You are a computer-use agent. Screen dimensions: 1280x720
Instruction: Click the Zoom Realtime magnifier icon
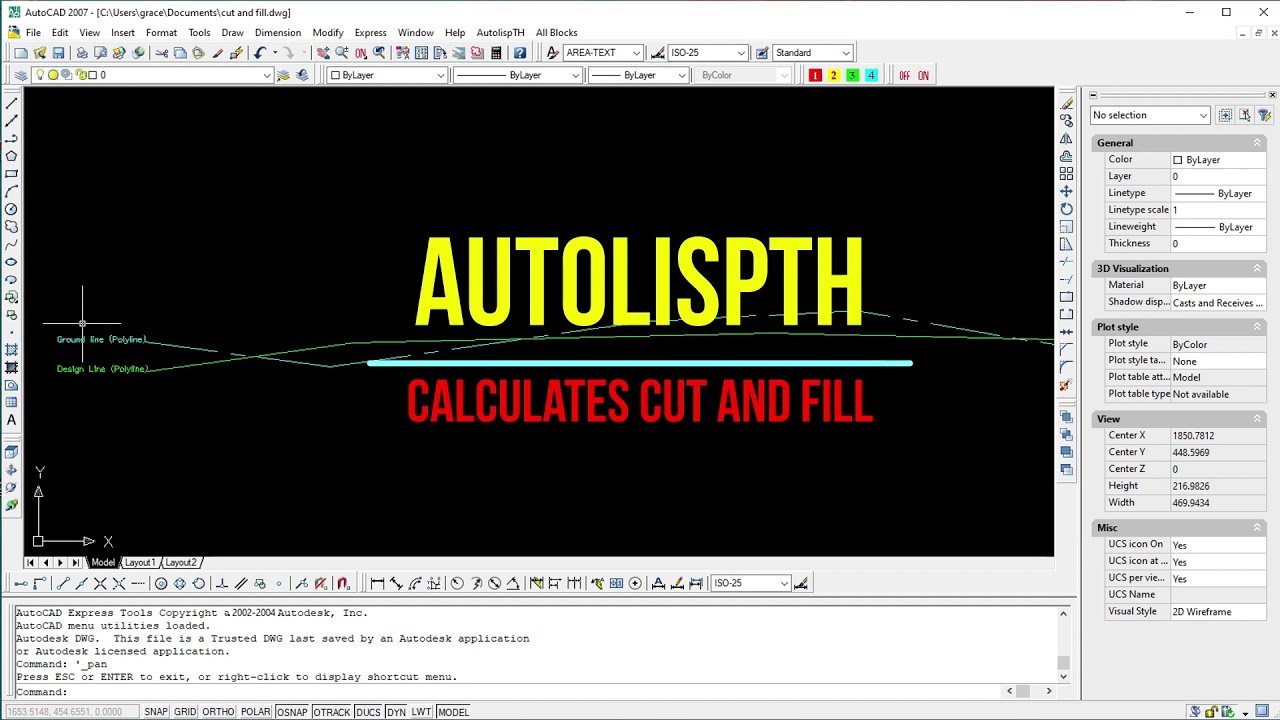342,53
